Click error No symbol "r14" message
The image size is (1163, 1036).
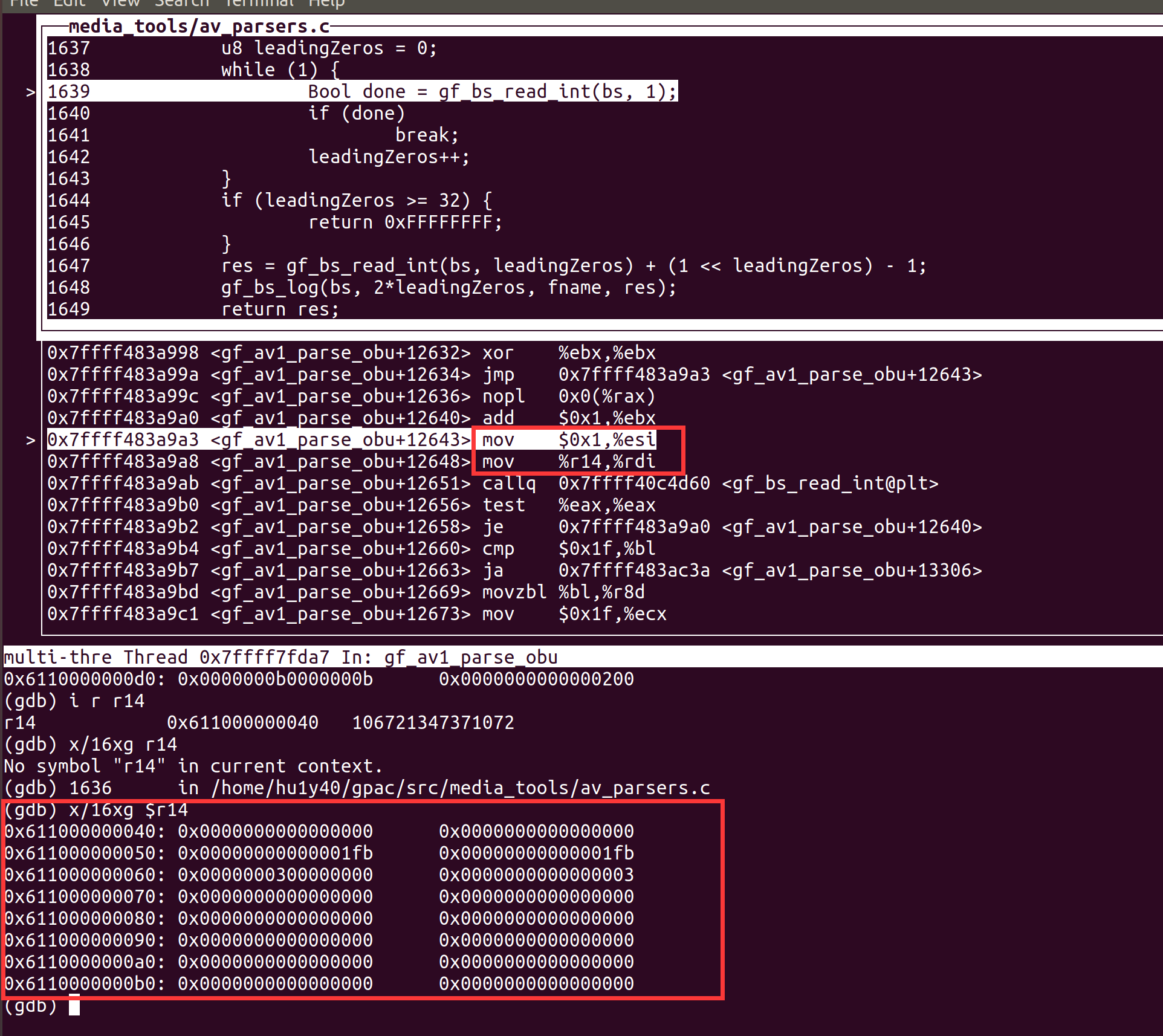coord(193,766)
